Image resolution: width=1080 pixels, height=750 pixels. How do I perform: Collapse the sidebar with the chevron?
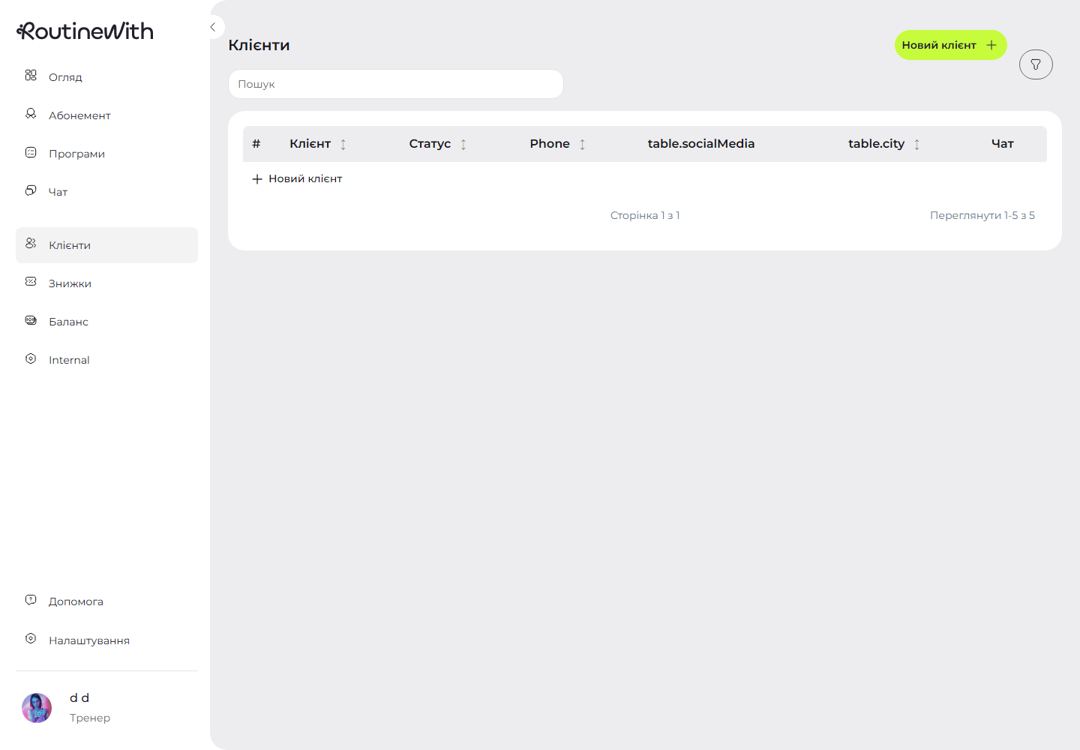[213, 27]
